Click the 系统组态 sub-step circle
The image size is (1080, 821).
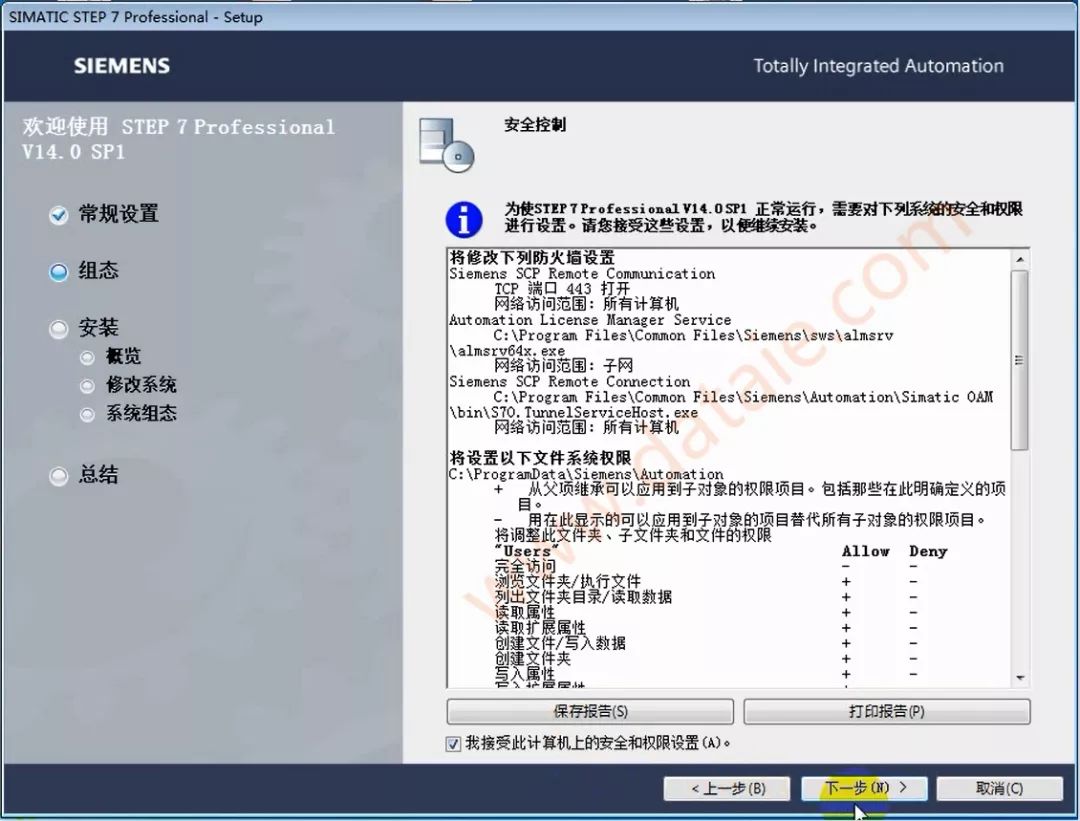tap(87, 414)
